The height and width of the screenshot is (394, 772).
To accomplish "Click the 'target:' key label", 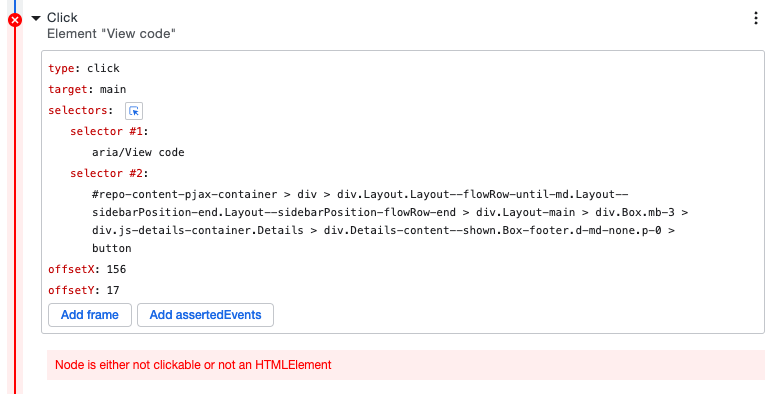I will coord(70,89).
